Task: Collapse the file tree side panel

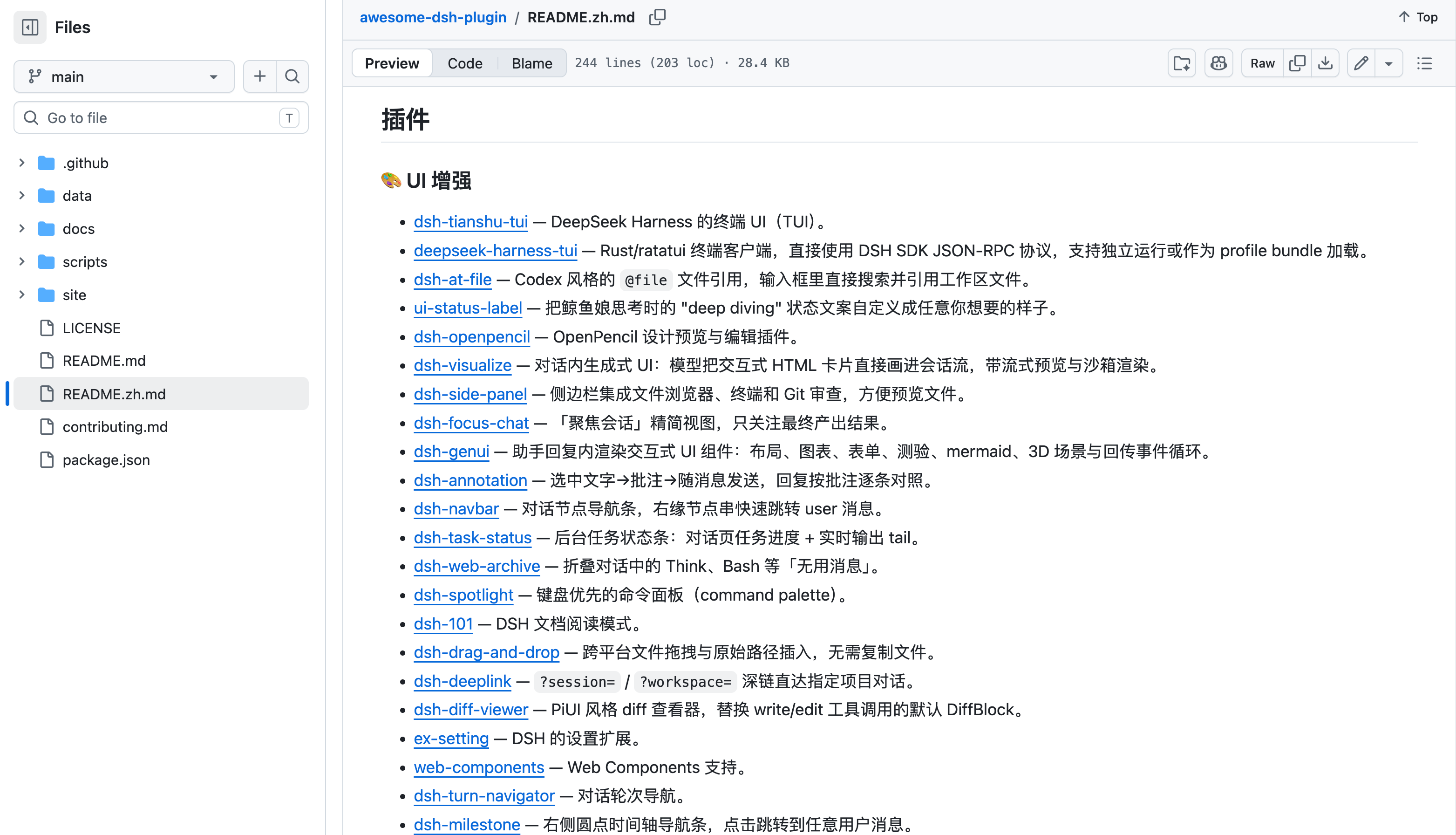Action: tap(30, 27)
